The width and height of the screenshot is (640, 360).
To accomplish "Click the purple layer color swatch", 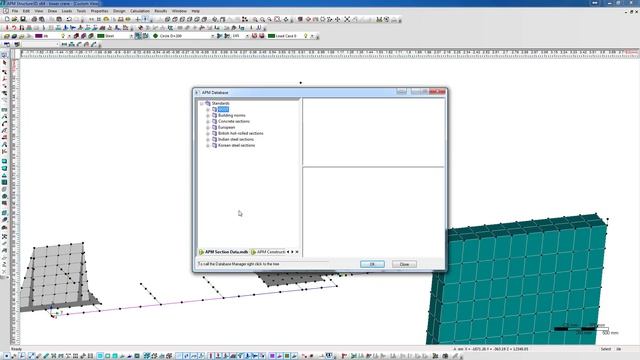I will (39, 36).
